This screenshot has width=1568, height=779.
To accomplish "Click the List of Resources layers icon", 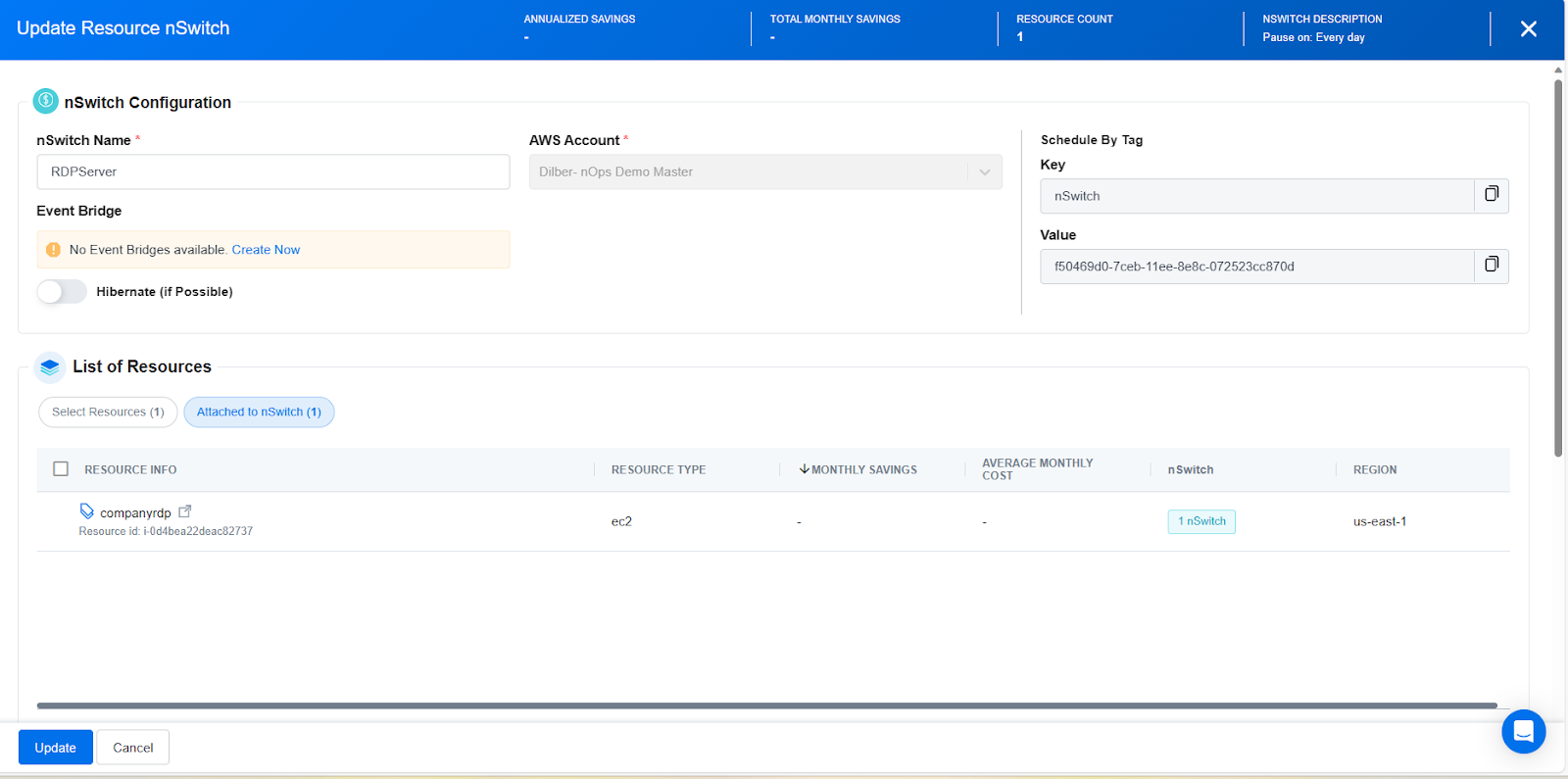I will coord(50,366).
